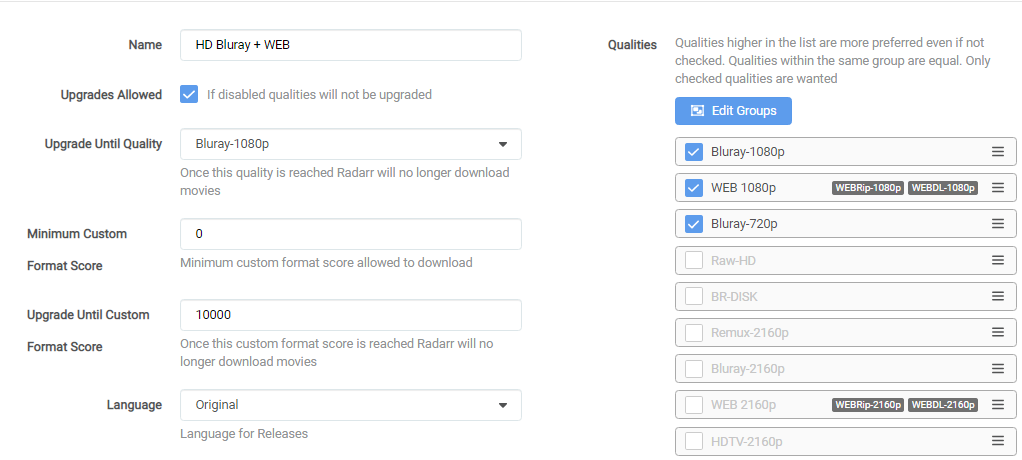Click the Upgrade Until Custom Format Score field

[350, 315]
